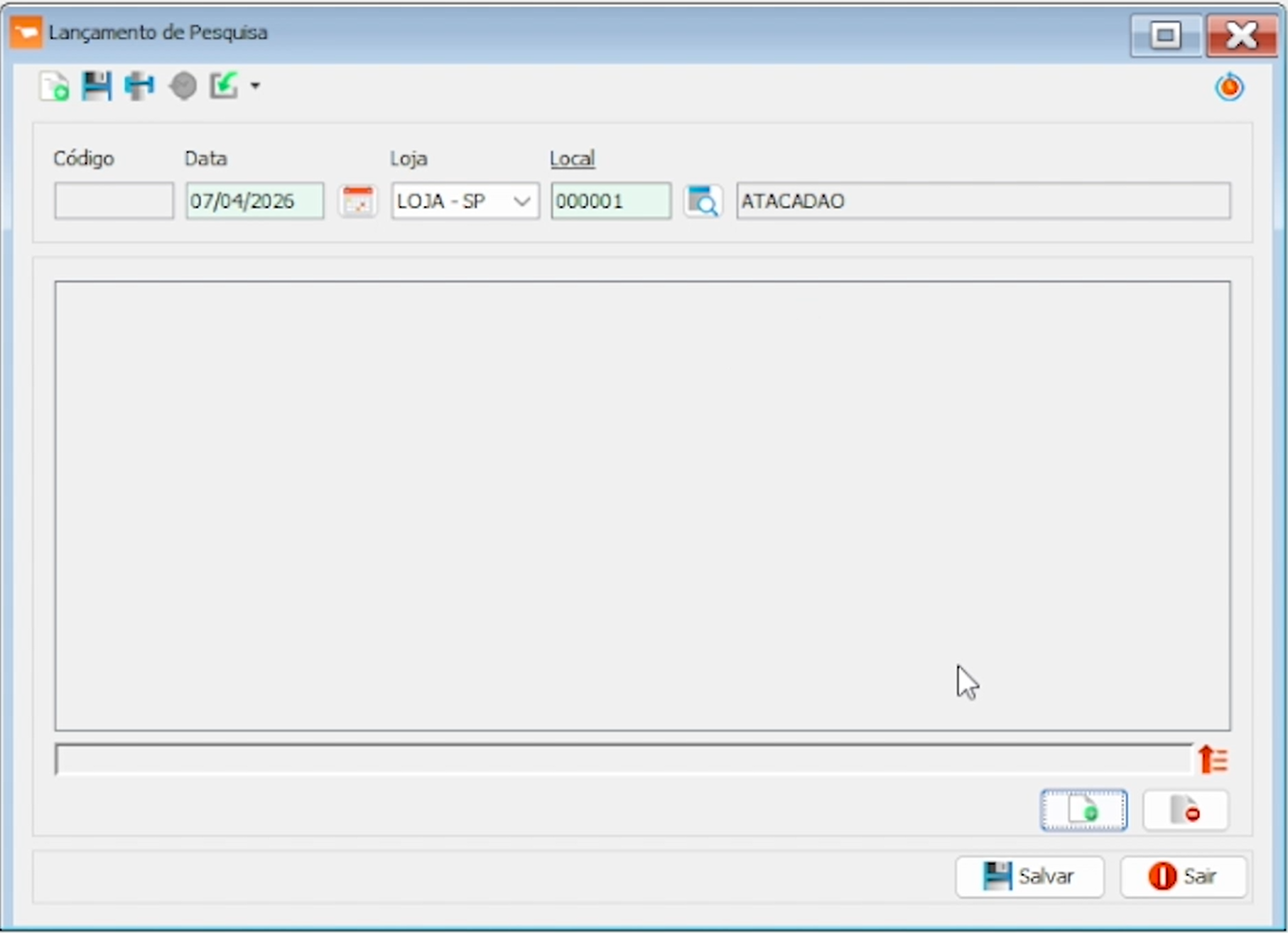Viewport: 1288px width, 933px height.
Task: Add a new item with green plus button
Action: coord(1083,810)
